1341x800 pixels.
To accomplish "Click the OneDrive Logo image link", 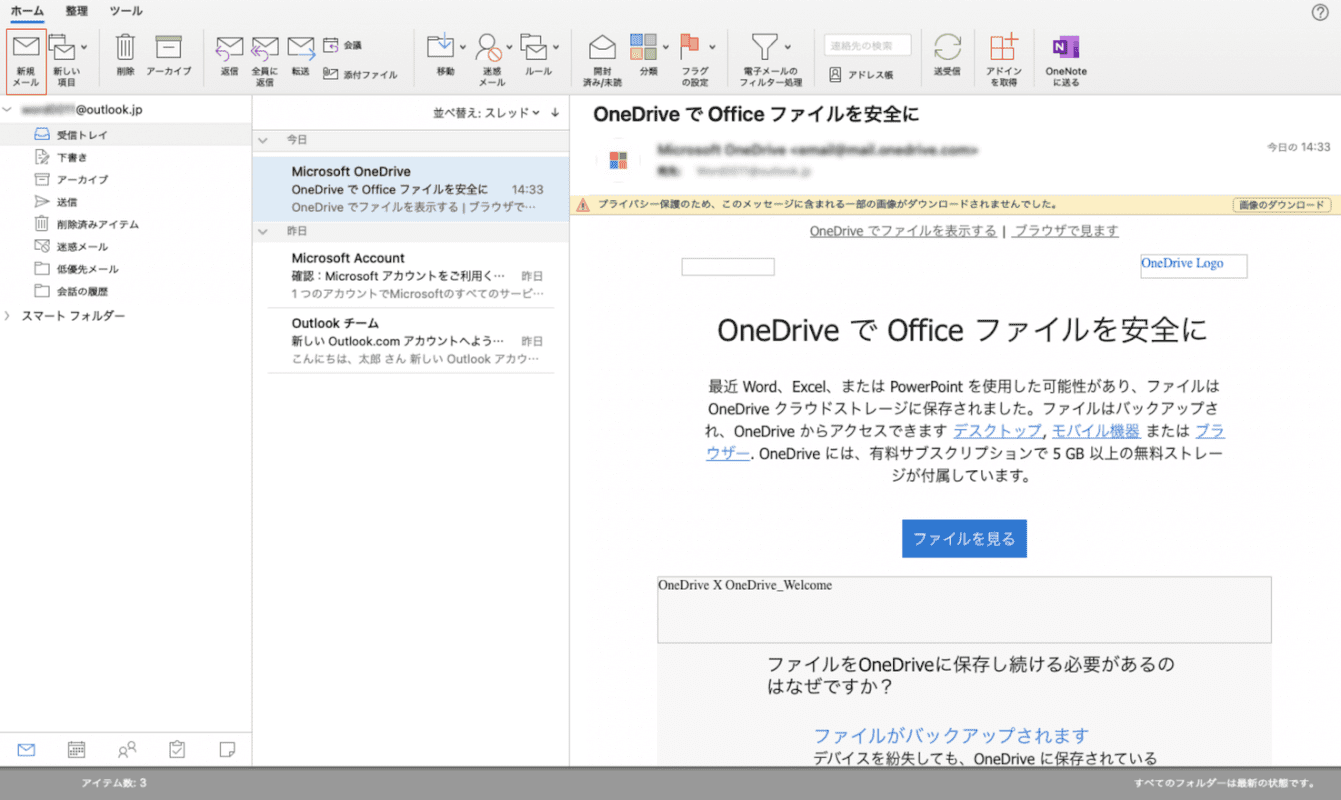I will click(1193, 265).
